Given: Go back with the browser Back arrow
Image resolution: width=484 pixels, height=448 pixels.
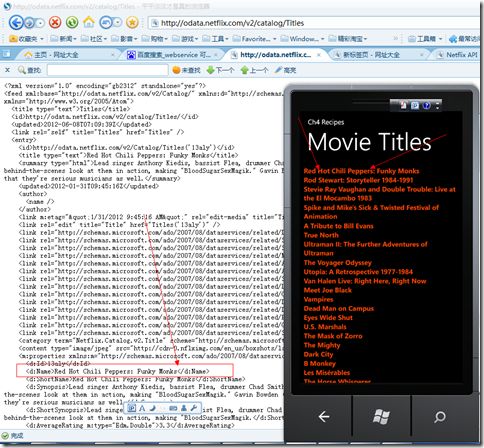Looking at the screenshot, I should click(16, 22).
